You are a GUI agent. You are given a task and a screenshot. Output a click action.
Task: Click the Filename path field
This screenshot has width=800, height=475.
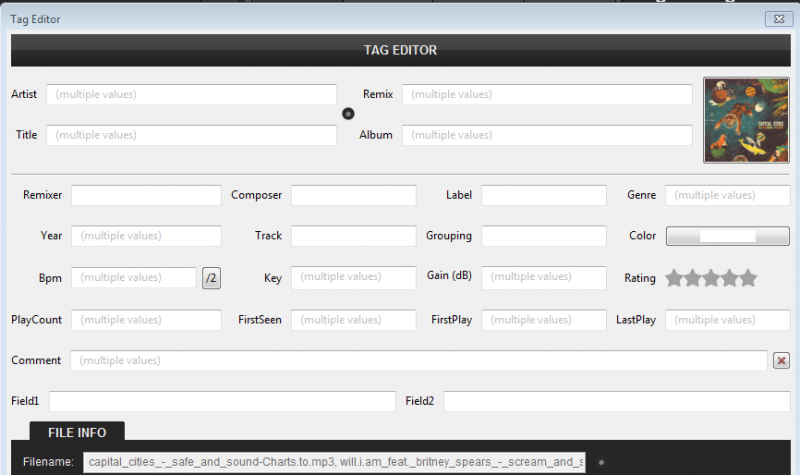coord(334,462)
